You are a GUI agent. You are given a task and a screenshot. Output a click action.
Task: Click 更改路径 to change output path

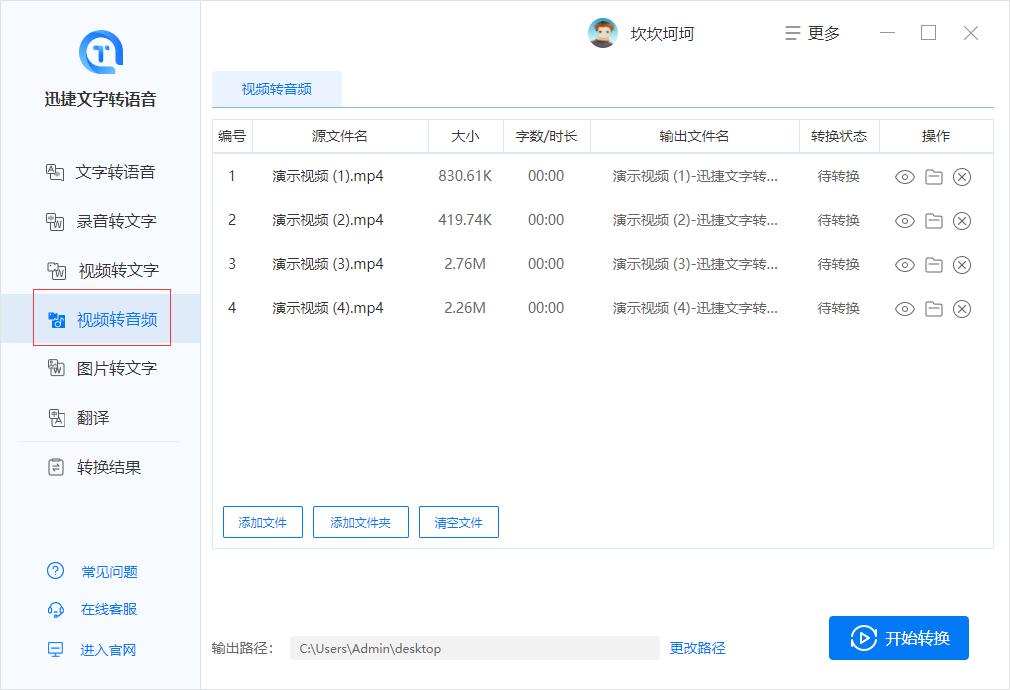(x=696, y=648)
